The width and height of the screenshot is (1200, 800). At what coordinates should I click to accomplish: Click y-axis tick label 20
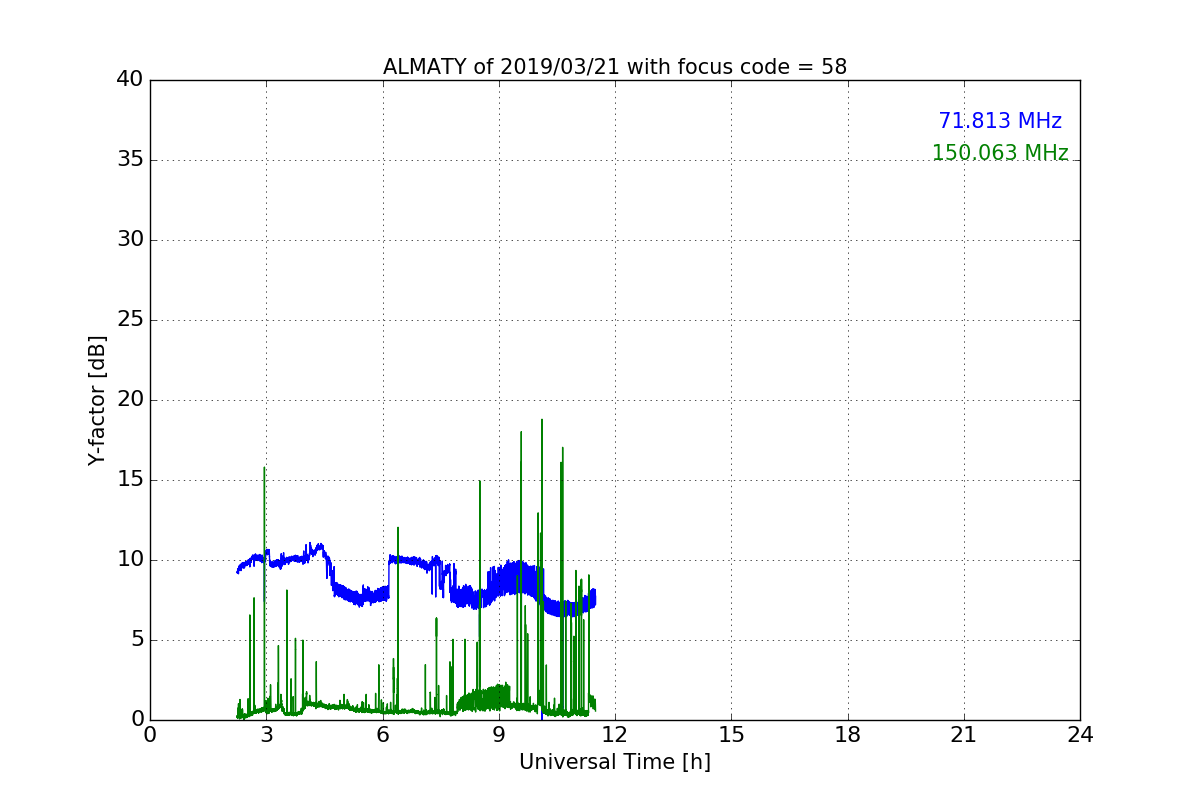pyautogui.click(x=130, y=400)
